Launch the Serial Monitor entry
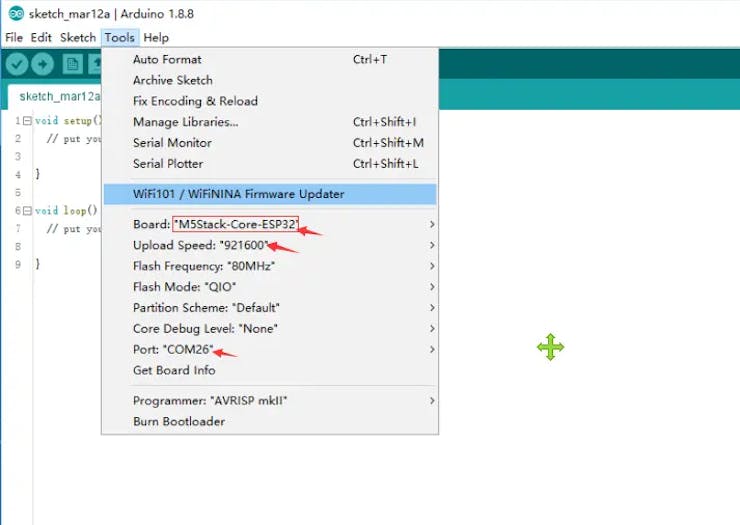Screen dimensions: 740x525 (x=270, y=143)
